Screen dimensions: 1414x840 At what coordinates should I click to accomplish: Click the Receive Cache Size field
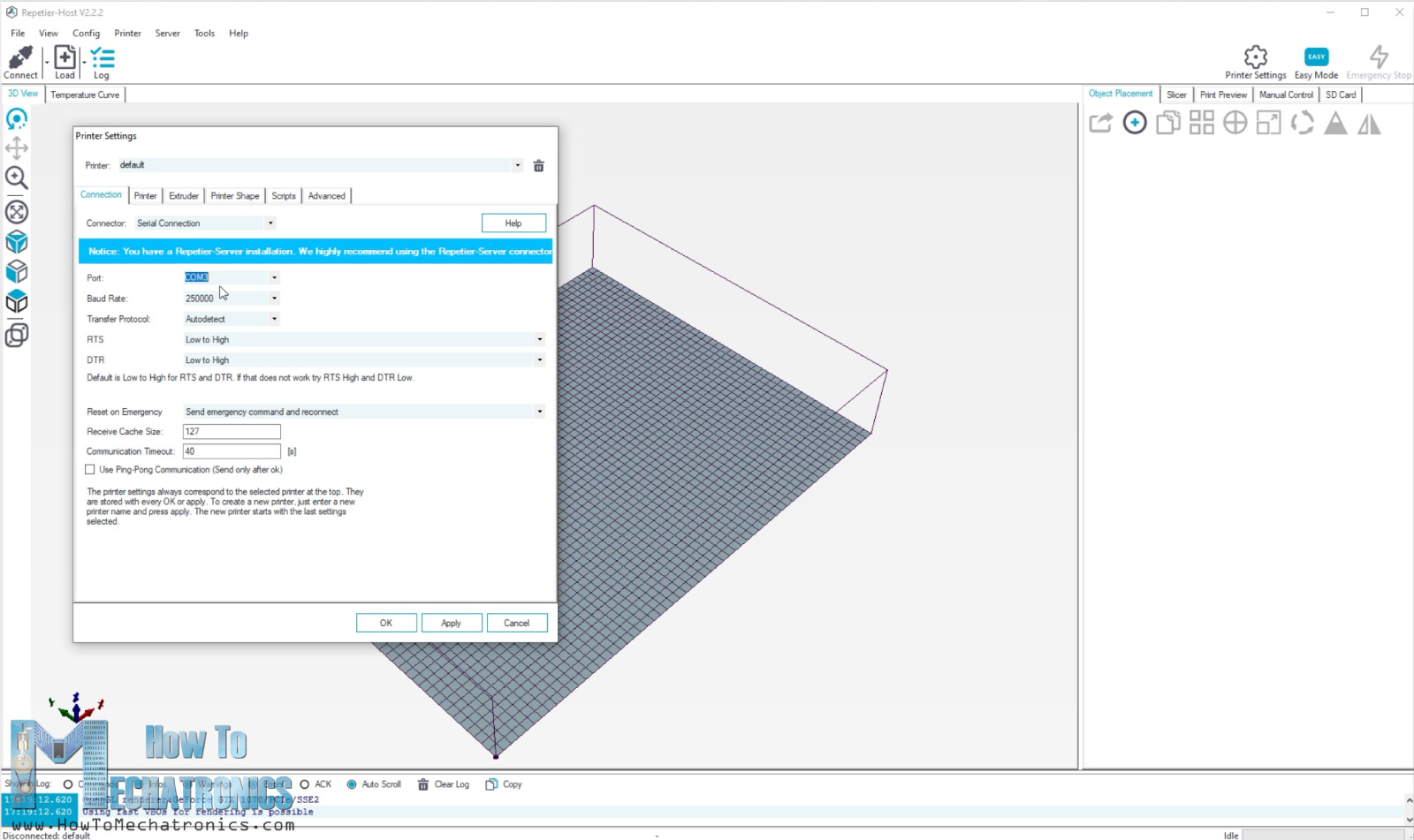click(x=232, y=432)
